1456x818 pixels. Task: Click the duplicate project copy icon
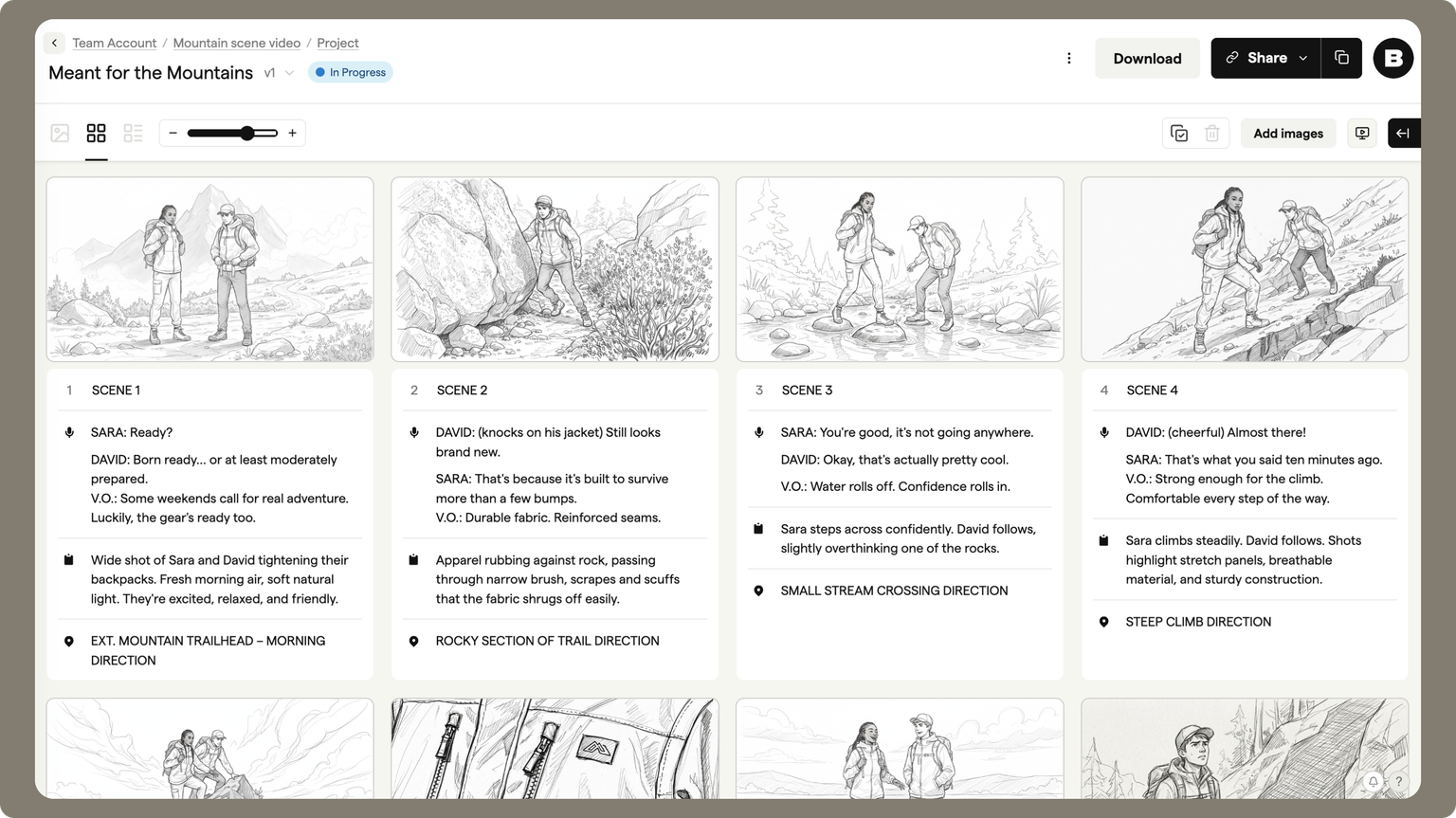(1341, 58)
